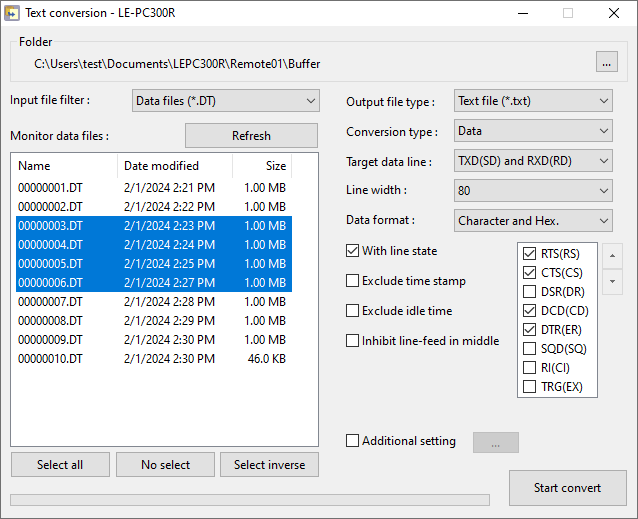Sort files by Date modified column header

161,166
